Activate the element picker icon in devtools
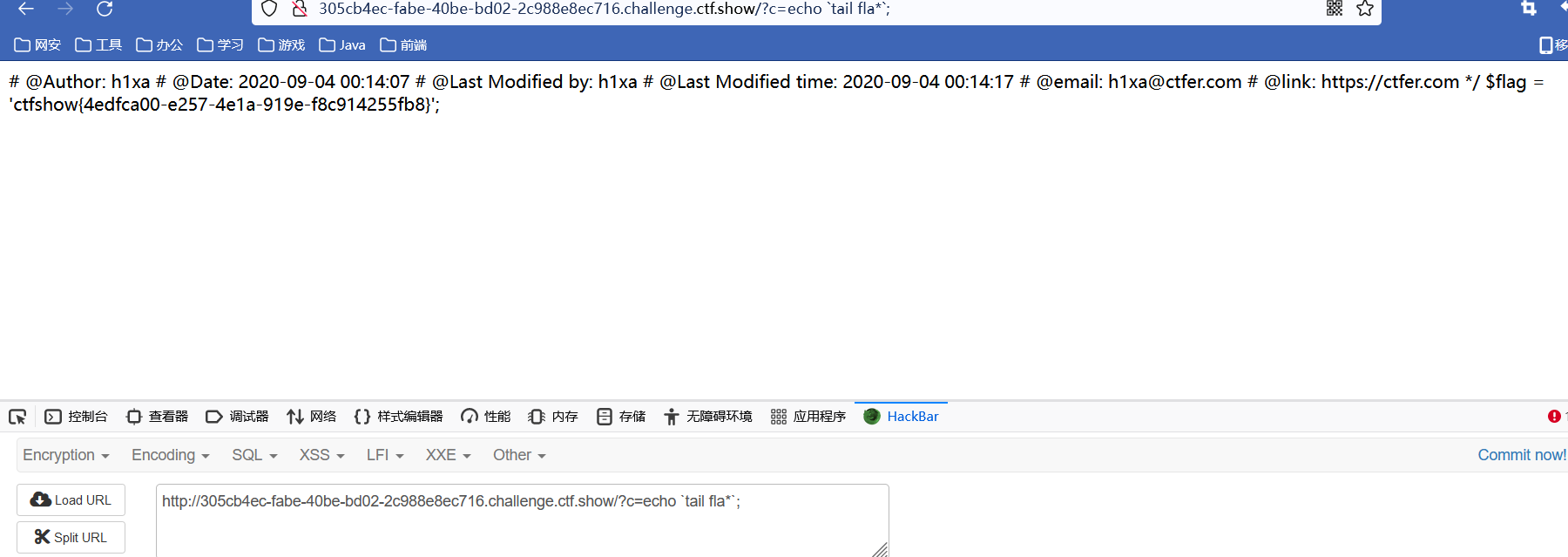The height and width of the screenshot is (557, 1568). [x=17, y=417]
